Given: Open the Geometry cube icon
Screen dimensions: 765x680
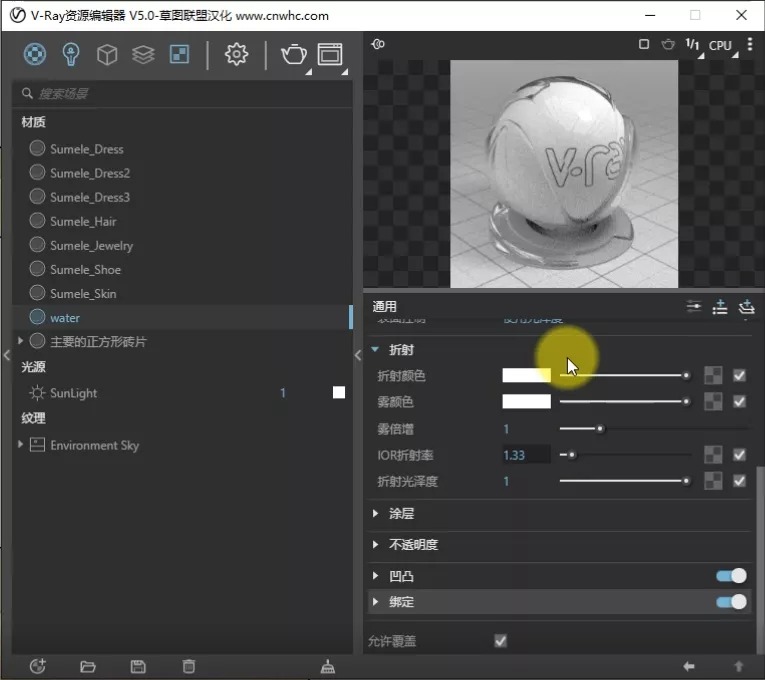Looking at the screenshot, I should pyautogui.click(x=107, y=55).
